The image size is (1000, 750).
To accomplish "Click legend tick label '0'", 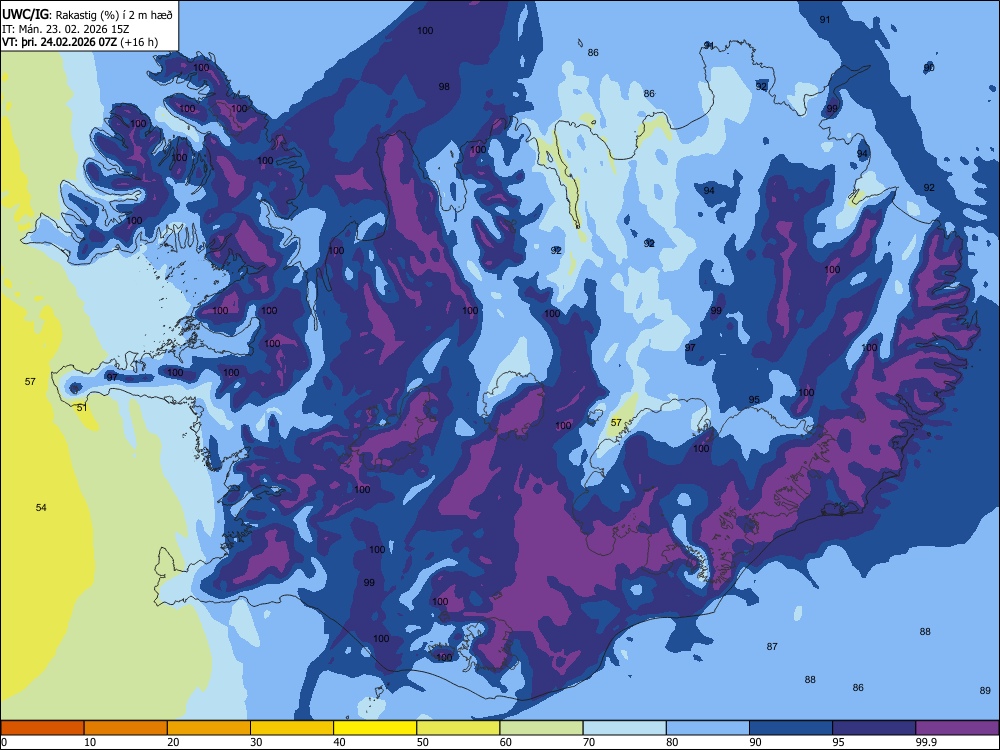I will pos(4,742).
